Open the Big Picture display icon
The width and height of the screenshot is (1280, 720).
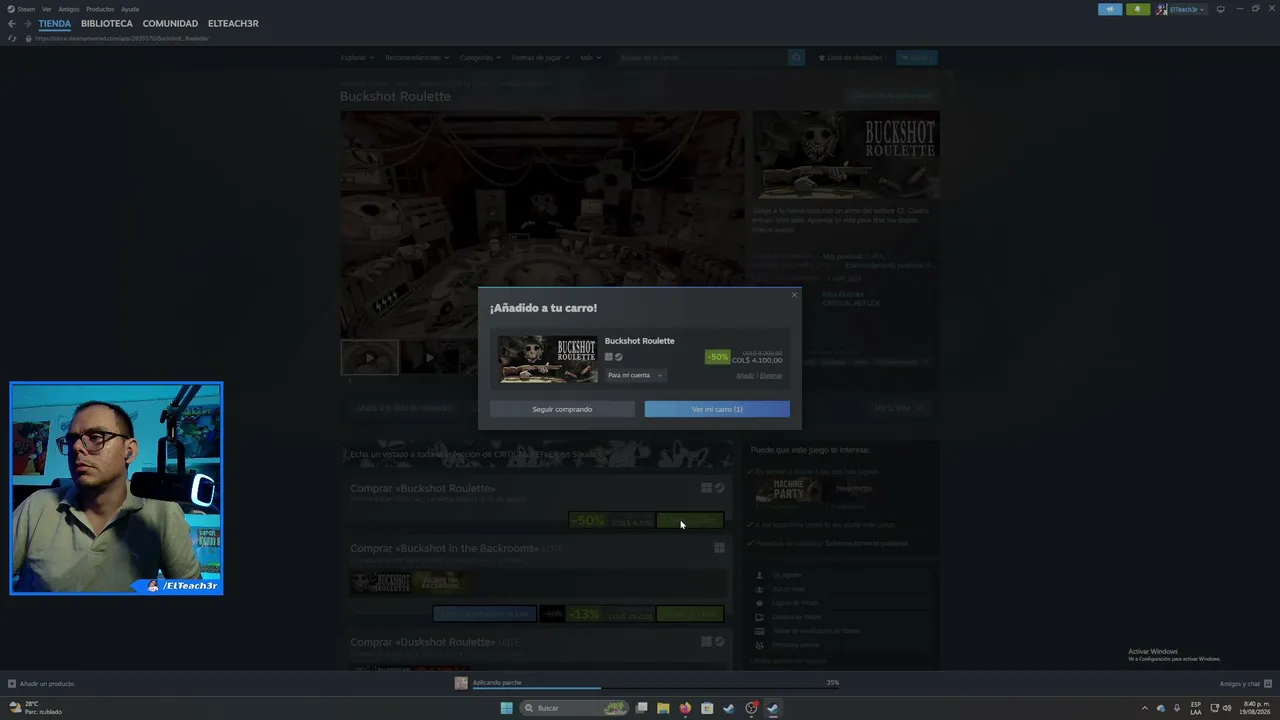1220,9
